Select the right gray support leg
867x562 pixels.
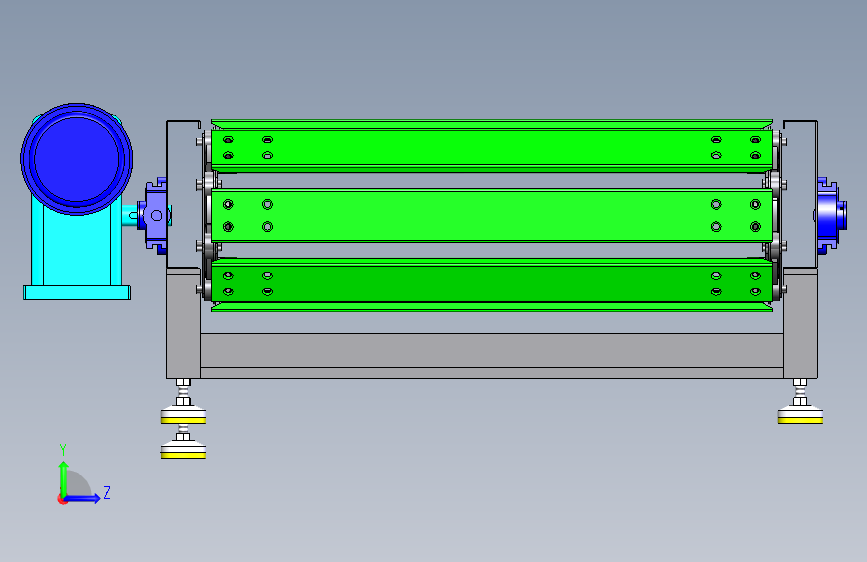800,324
